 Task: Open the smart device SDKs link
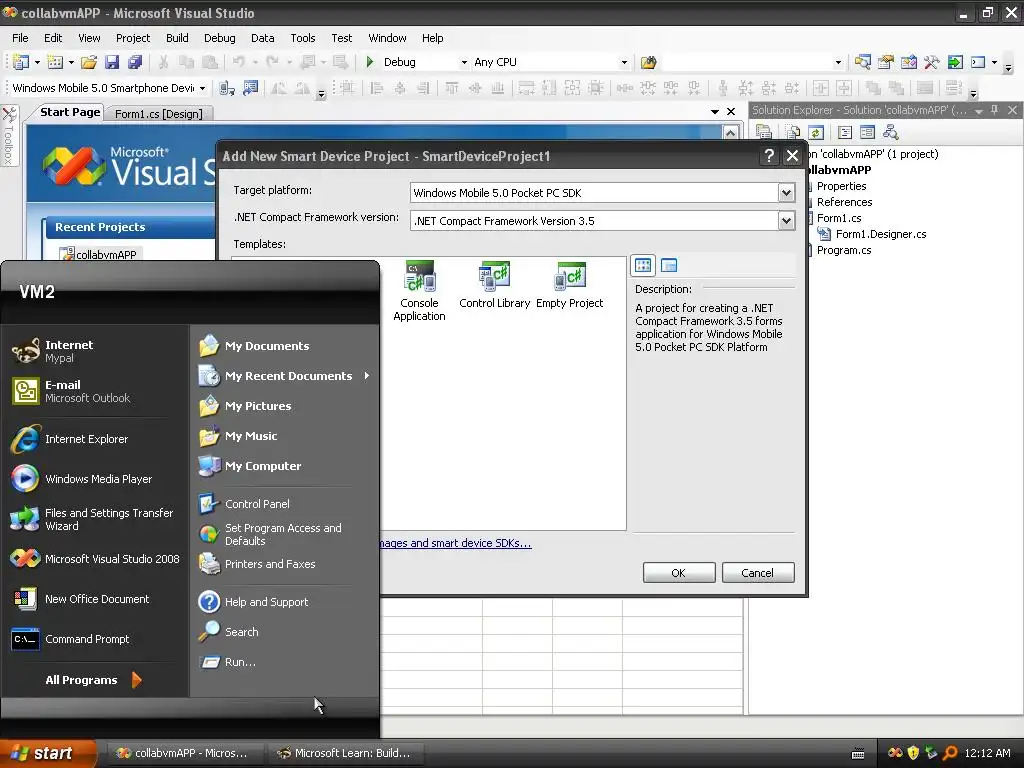(x=456, y=543)
